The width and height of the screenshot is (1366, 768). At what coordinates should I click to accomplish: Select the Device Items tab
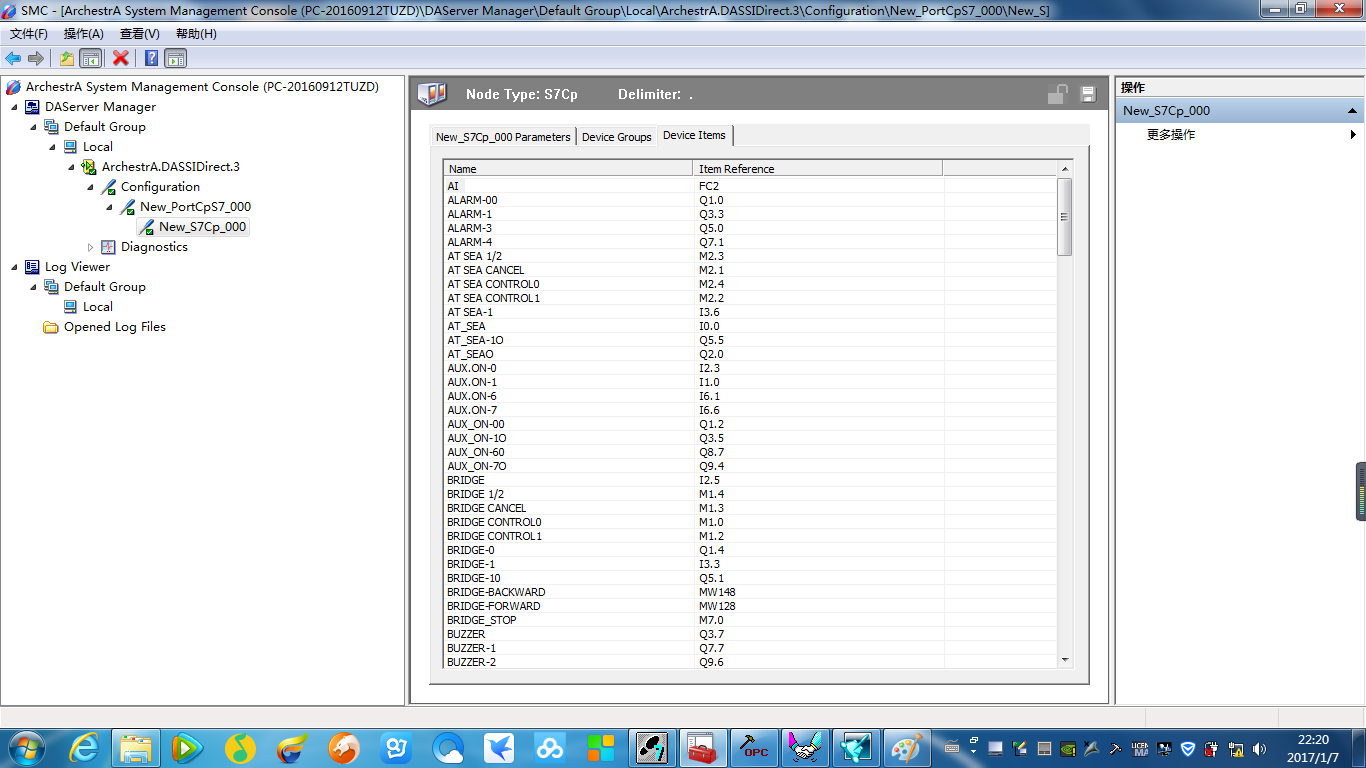coord(695,135)
